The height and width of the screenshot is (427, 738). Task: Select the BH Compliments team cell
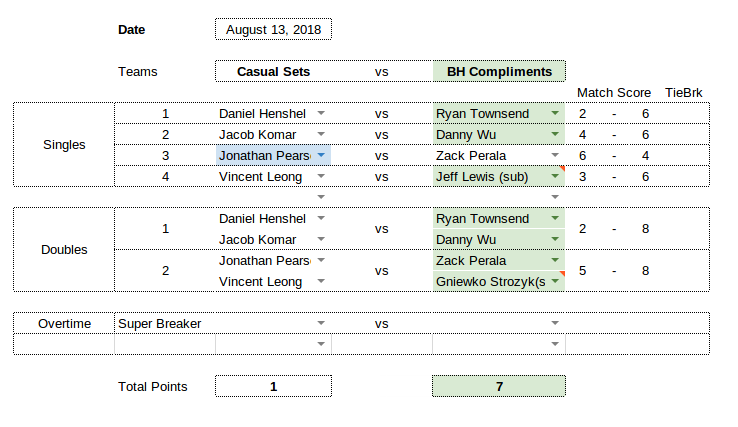(499, 72)
